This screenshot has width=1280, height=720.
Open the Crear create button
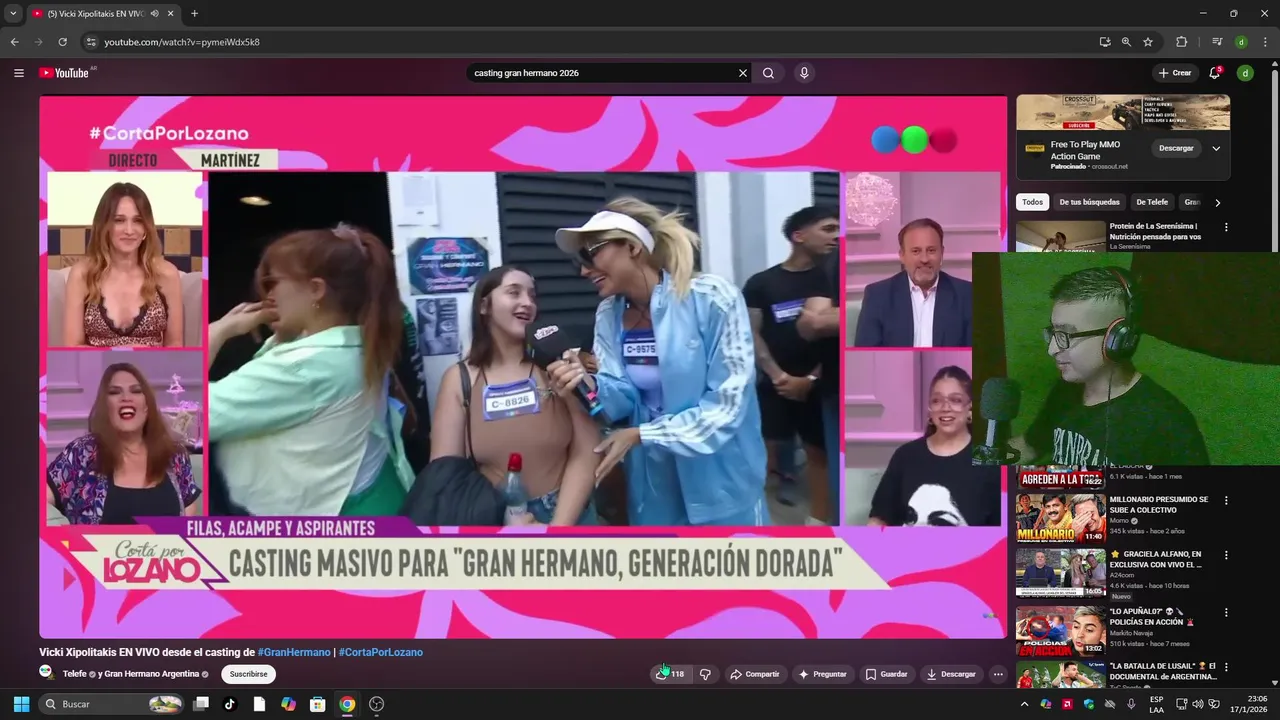pyautogui.click(x=1175, y=73)
